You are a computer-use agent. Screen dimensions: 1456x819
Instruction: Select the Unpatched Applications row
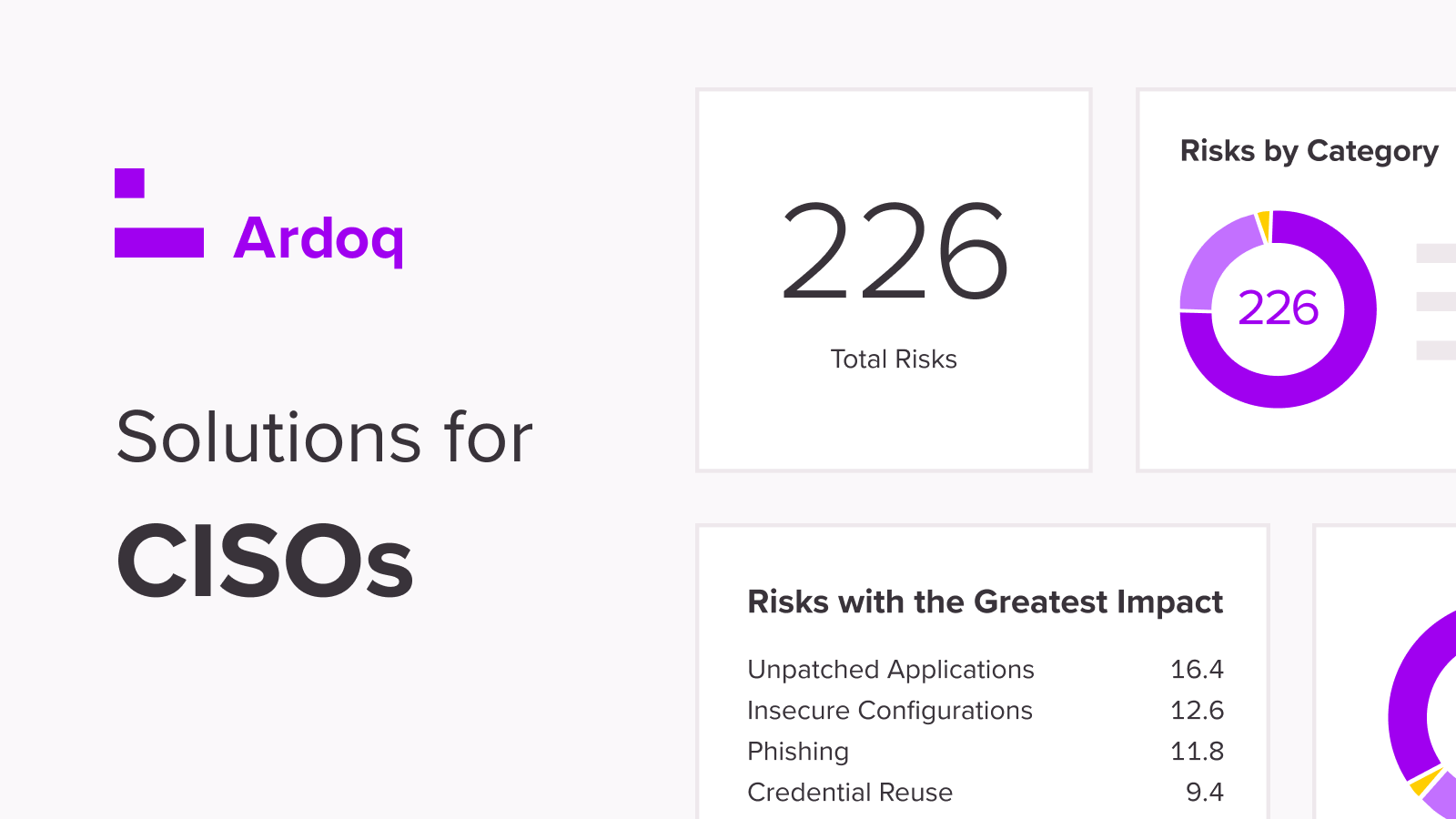coord(986,670)
